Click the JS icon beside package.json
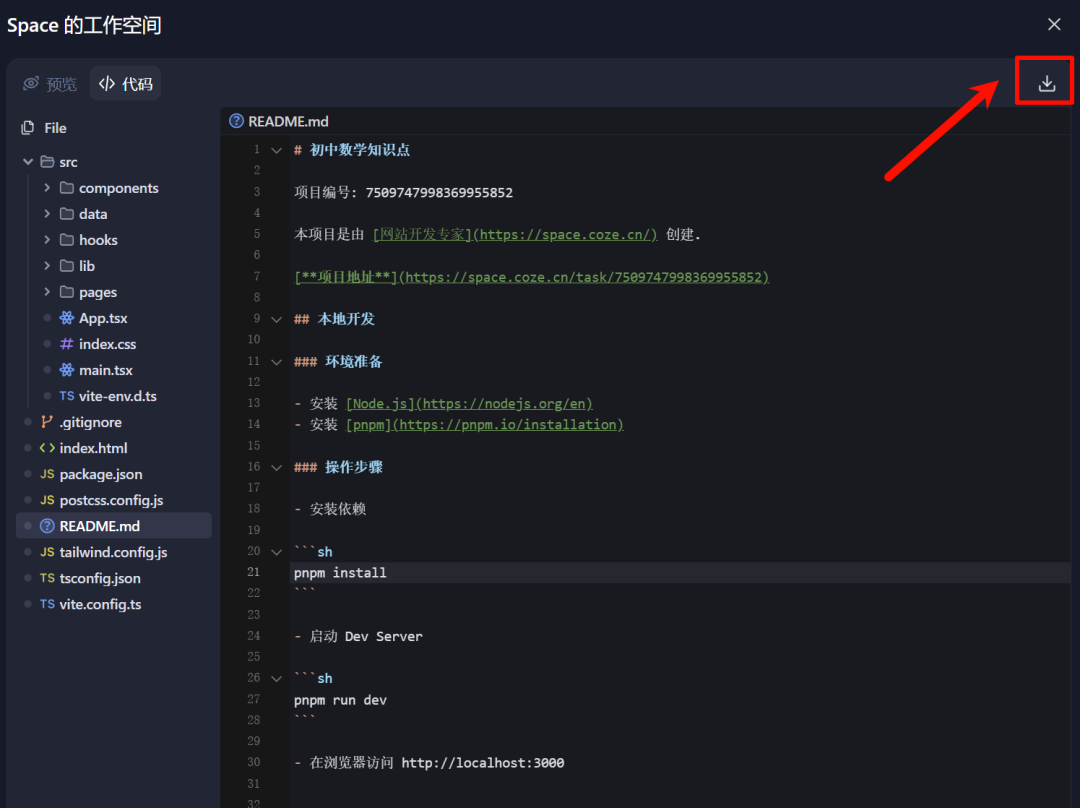The height and width of the screenshot is (808, 1080). [47, 474]
